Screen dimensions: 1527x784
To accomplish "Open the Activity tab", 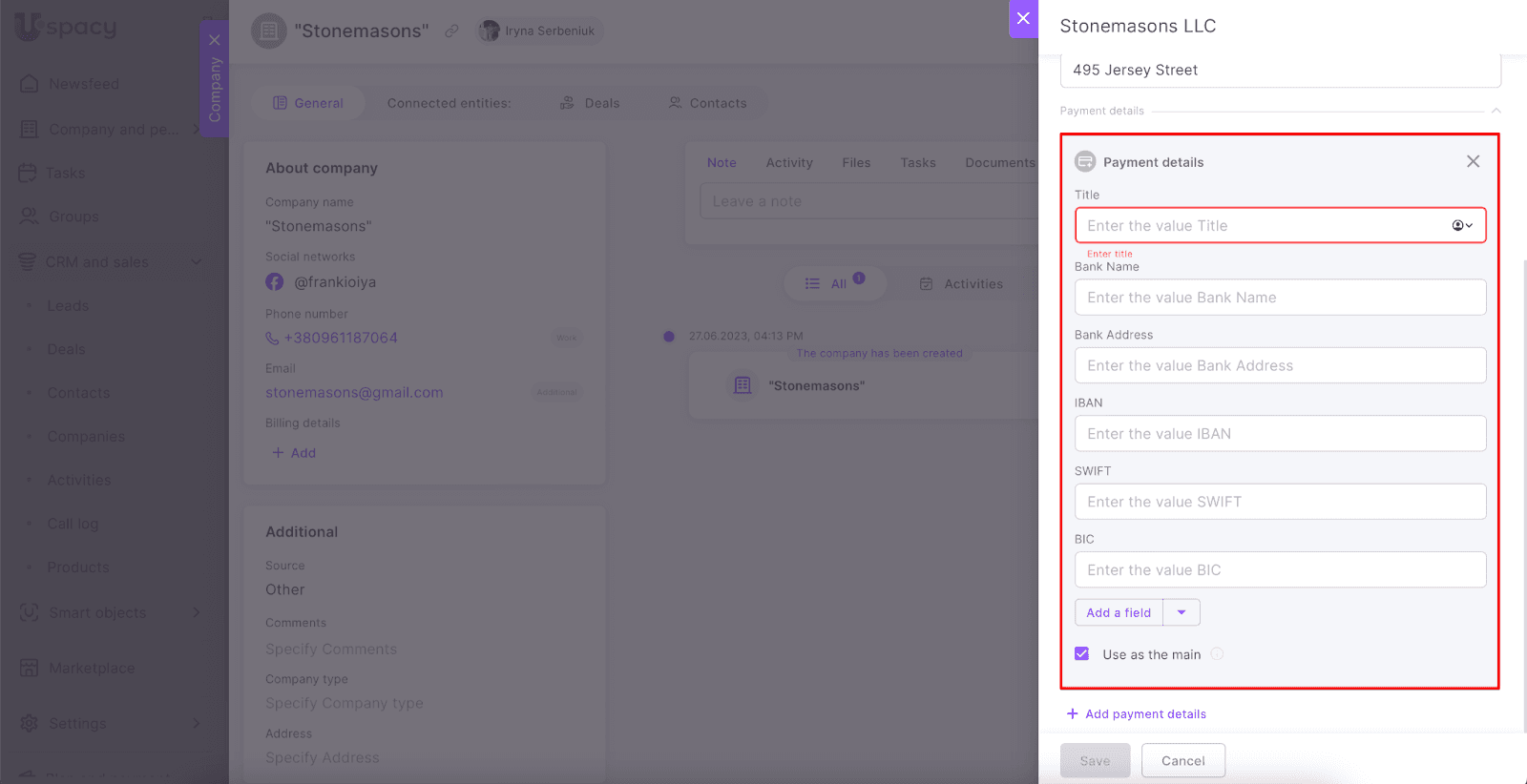I will point(789,163).
